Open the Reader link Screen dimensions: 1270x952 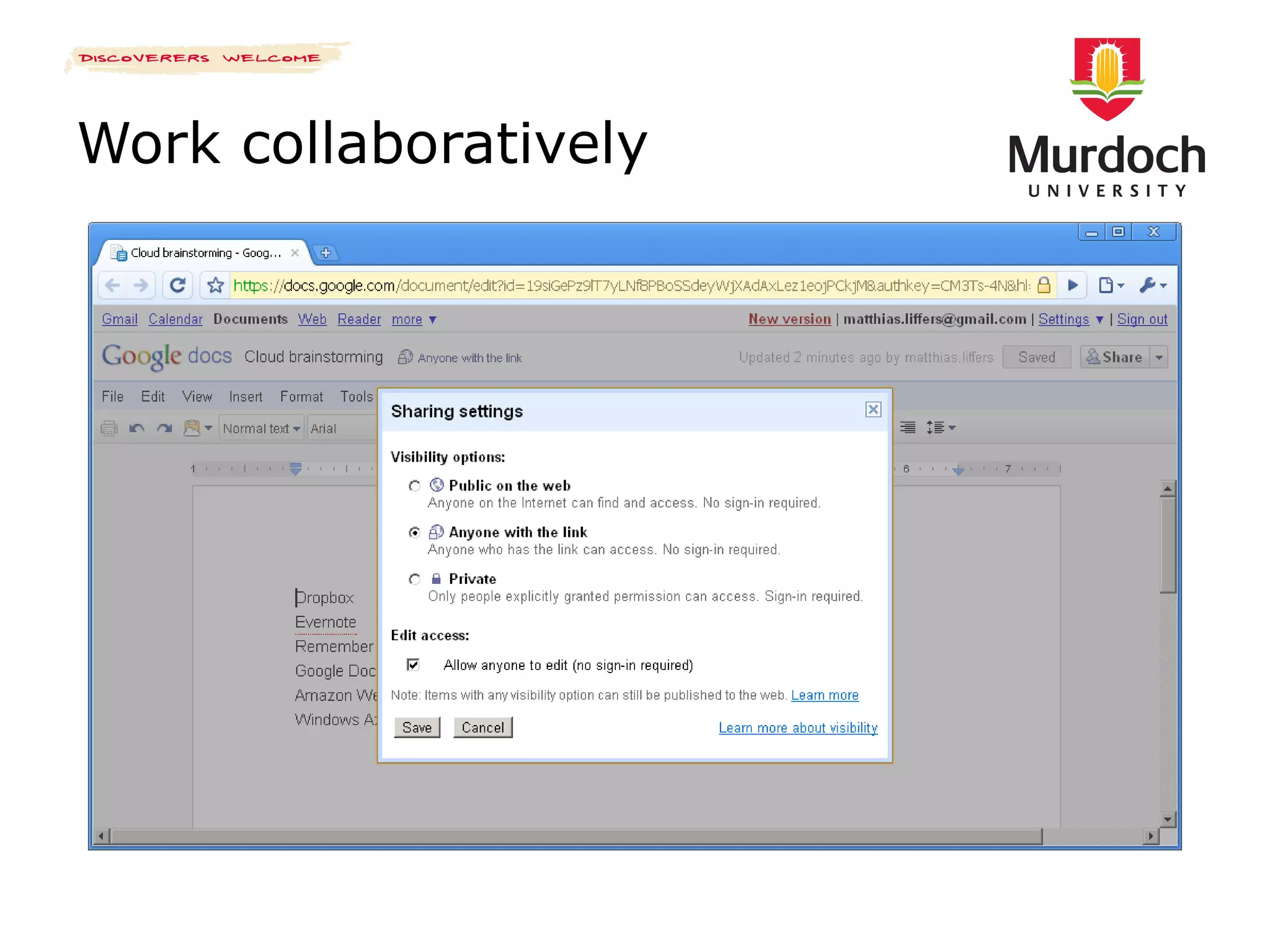359,319
